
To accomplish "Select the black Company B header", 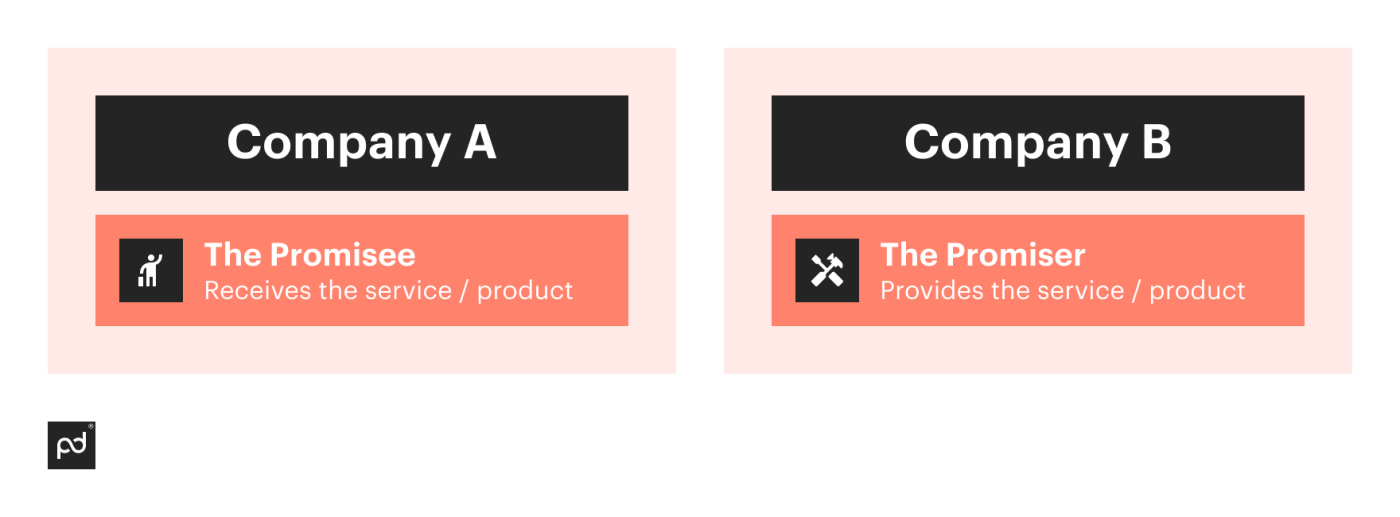I will point(1037,142).
